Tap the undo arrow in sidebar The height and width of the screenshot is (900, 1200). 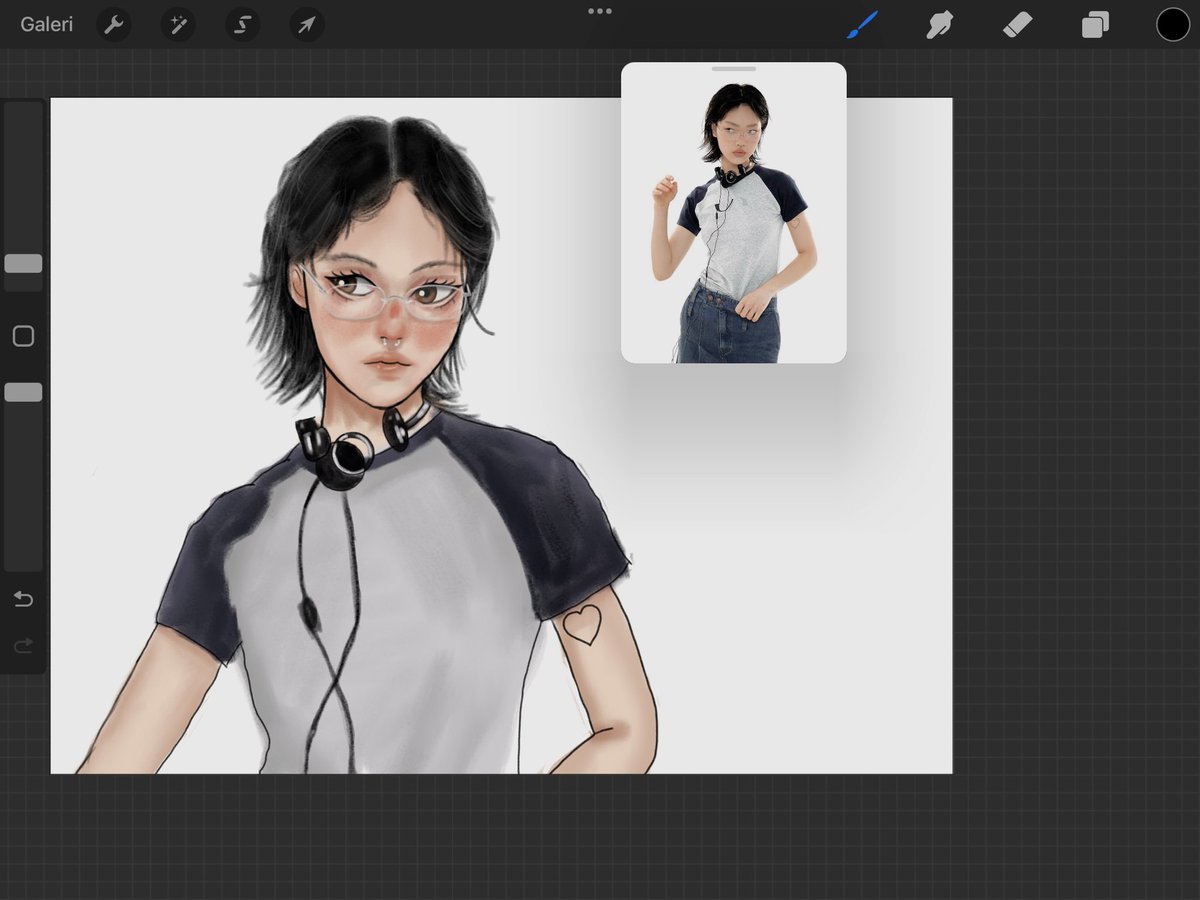[x=23, y=599]
